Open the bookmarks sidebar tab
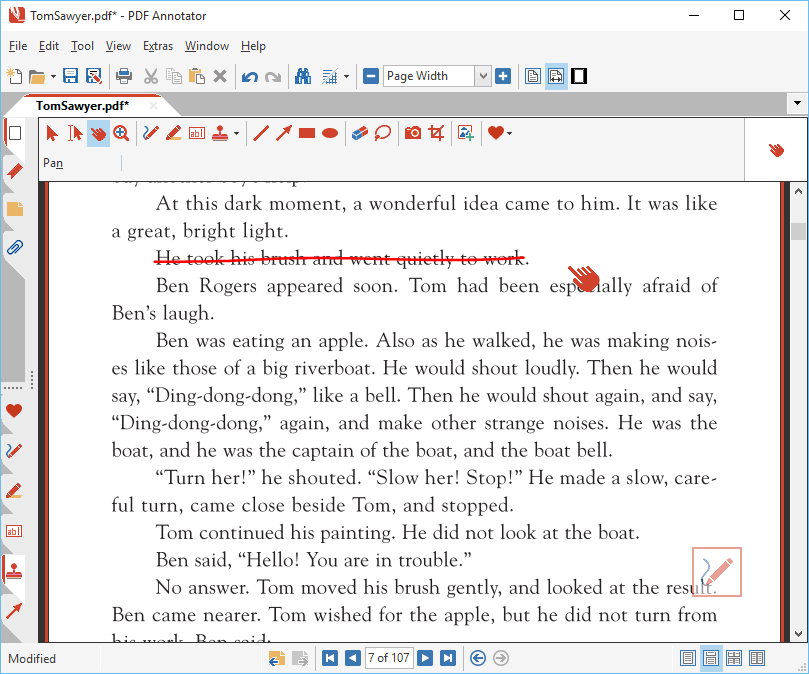The height and width of the screenshot is (674, 809). click(x=14, y=171)
